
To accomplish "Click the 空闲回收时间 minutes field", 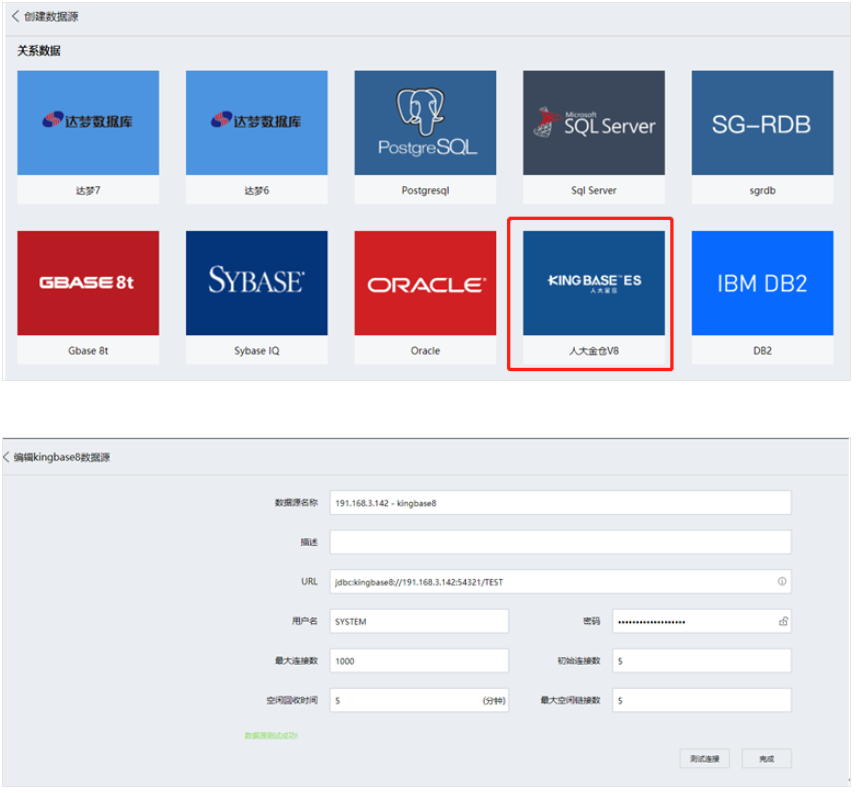I will tap(419, 700).
